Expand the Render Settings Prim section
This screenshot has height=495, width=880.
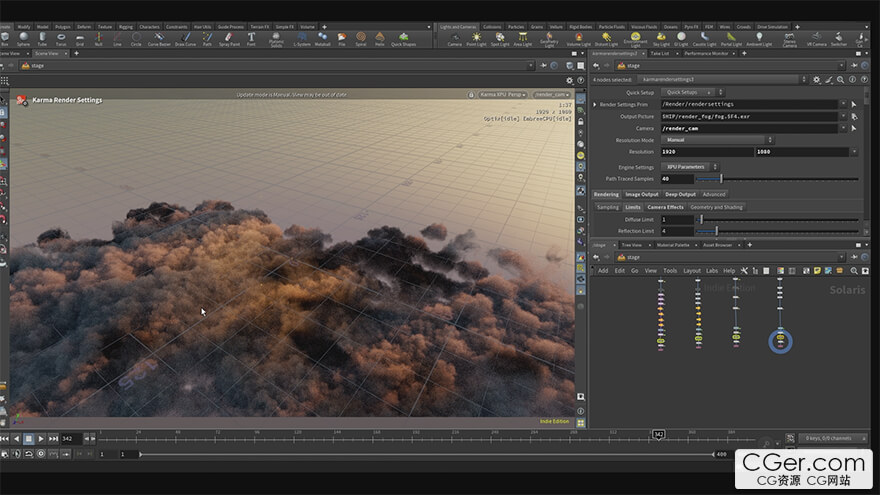click(596, 104)
